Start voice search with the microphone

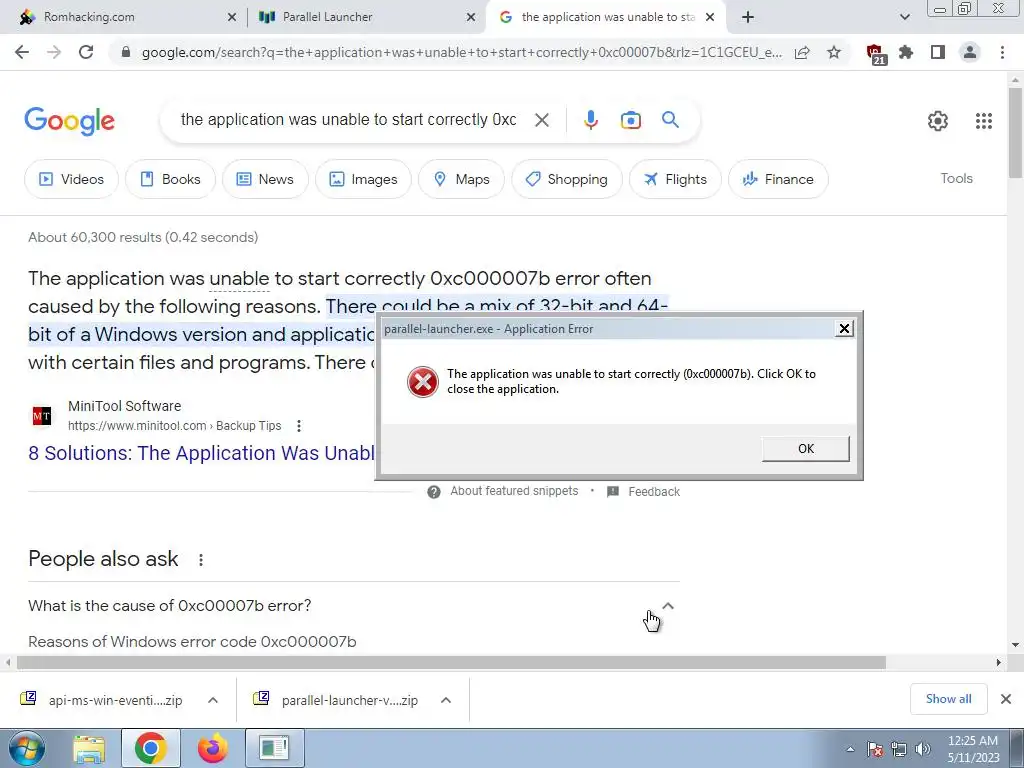click(590, 120)
